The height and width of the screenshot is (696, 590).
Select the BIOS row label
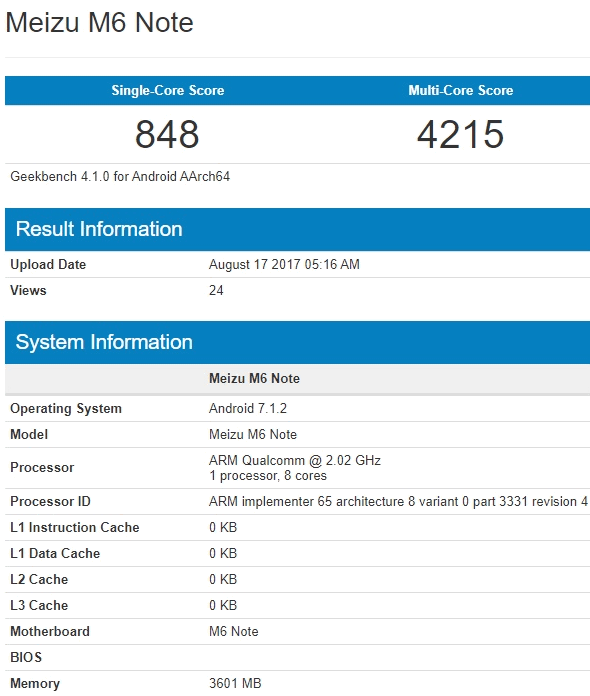26,657
